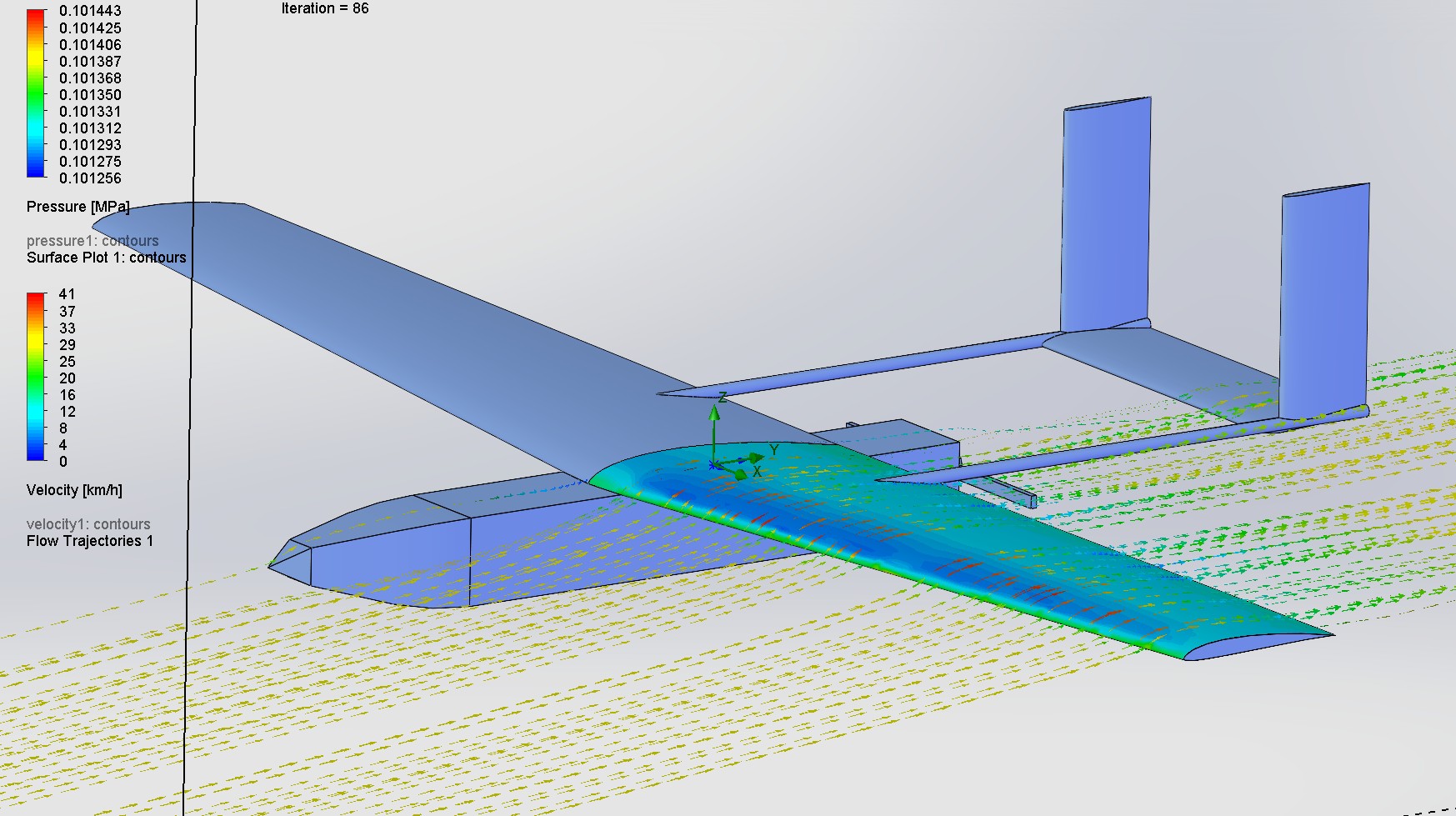The image size is (1456, 816).
Task: Select the 'Velocity [km/h]' legend title
Action: (74, 490)
